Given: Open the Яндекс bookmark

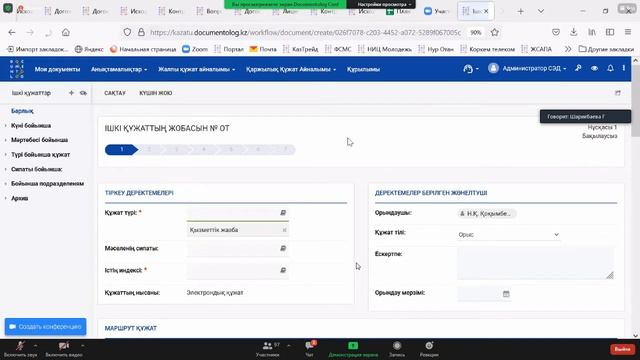Looking at the screenshot, I should coord(89,49).
